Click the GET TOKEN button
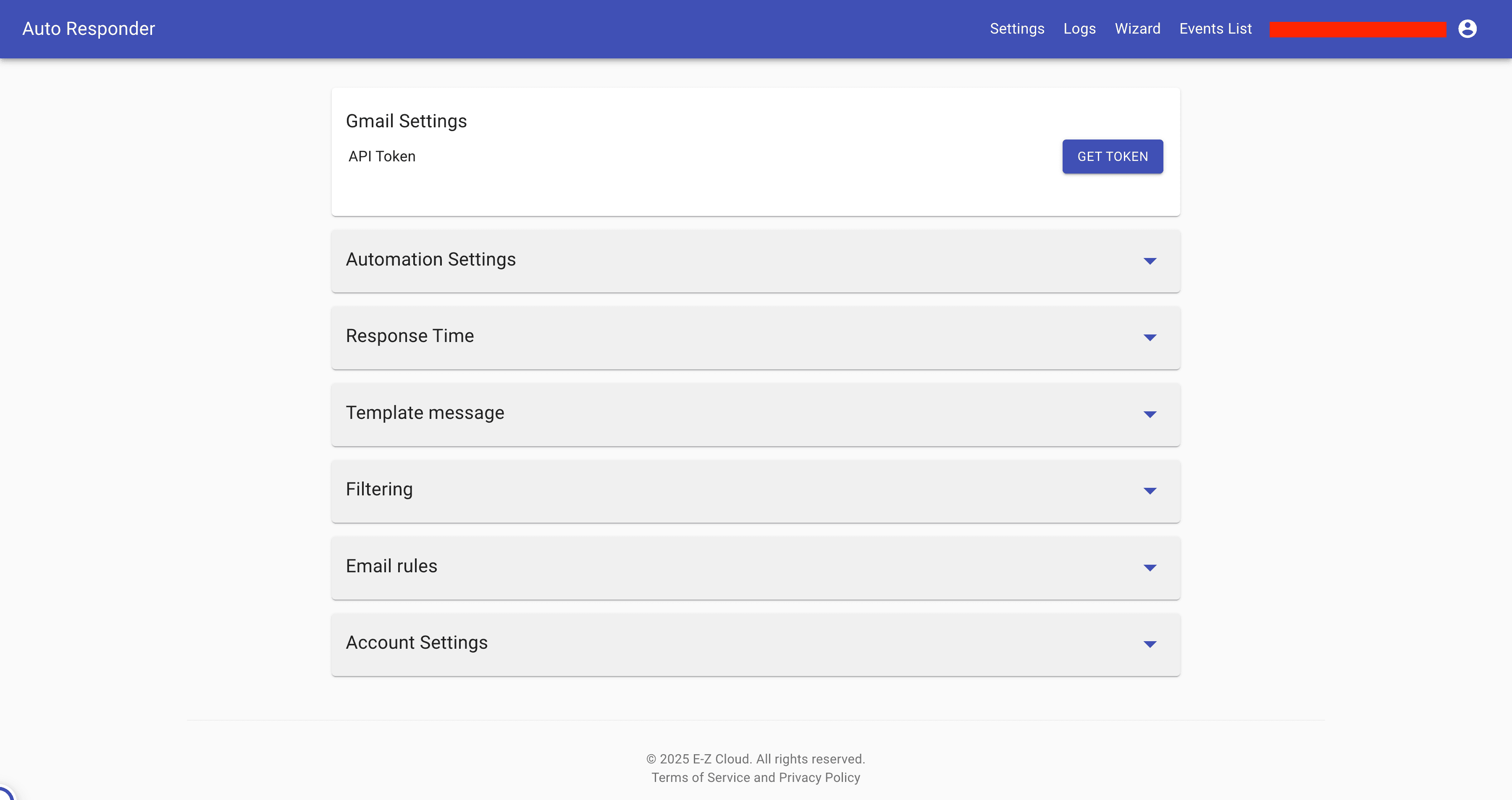Viewport: 1512px width, 800px height. pyautogui.click(x=1112, y=156)
